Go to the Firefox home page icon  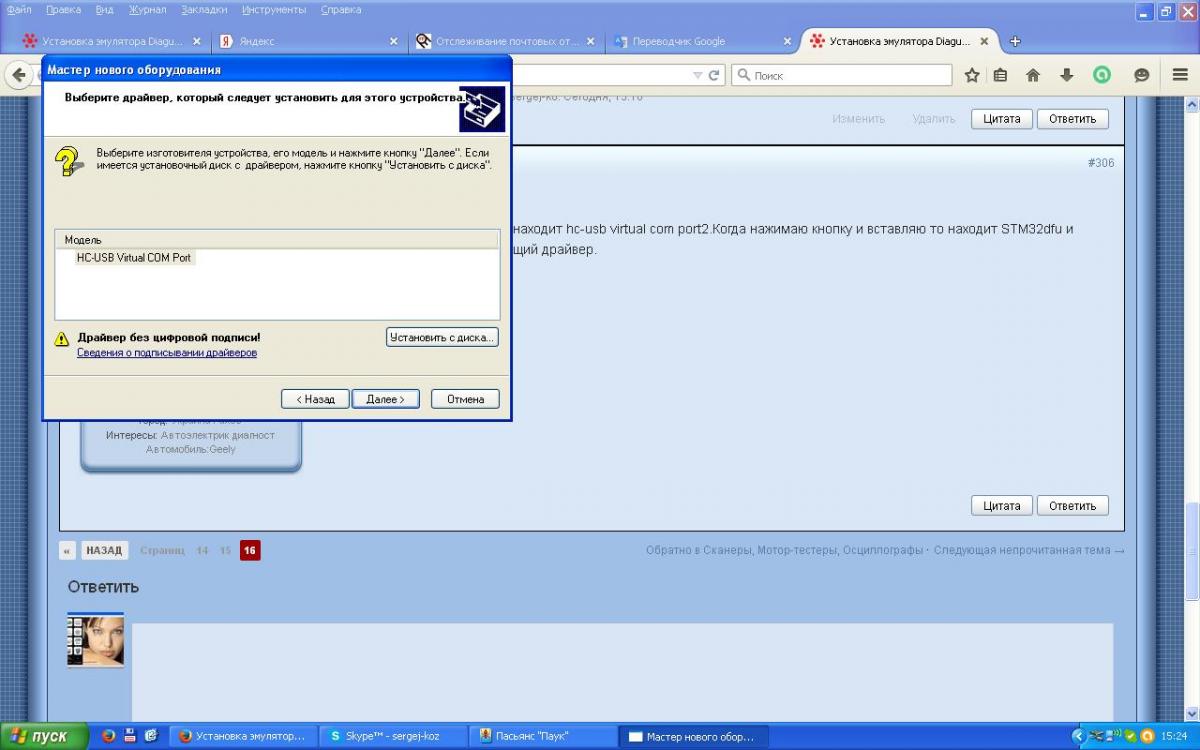pyautogui.click(x=1033, y=75)
